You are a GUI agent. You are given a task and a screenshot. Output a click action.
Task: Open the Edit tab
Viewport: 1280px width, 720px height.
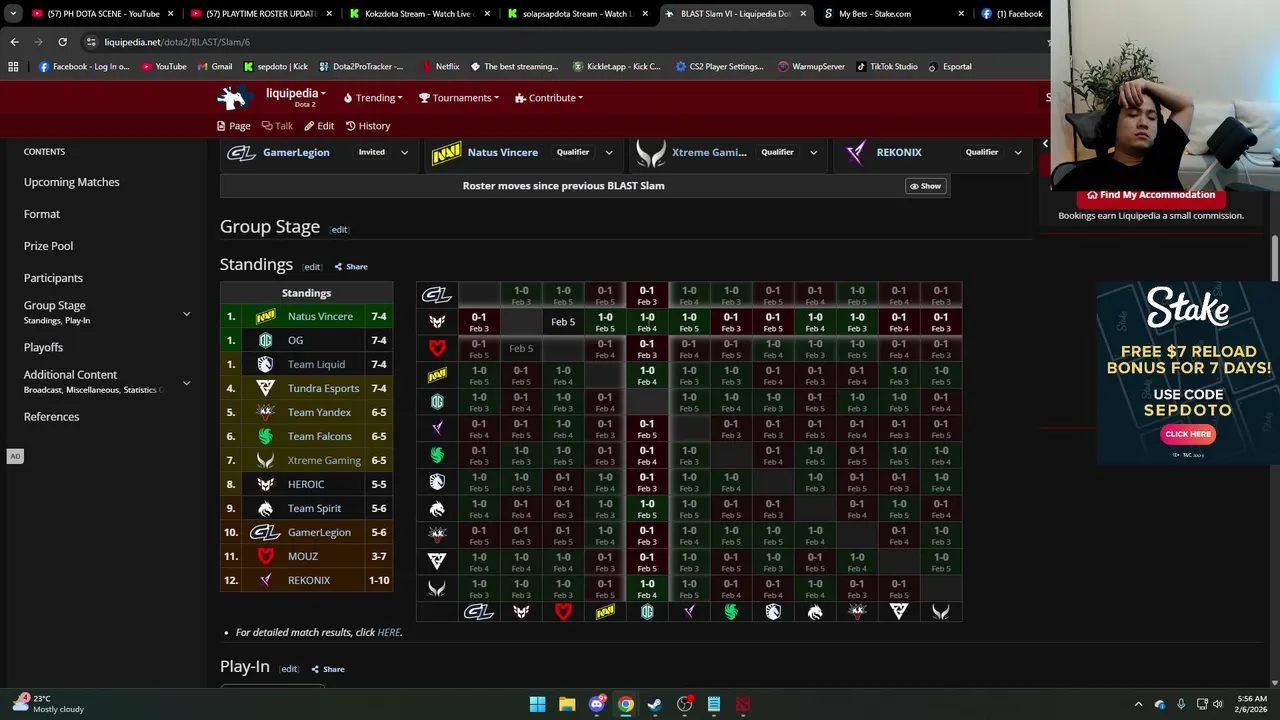319,126
